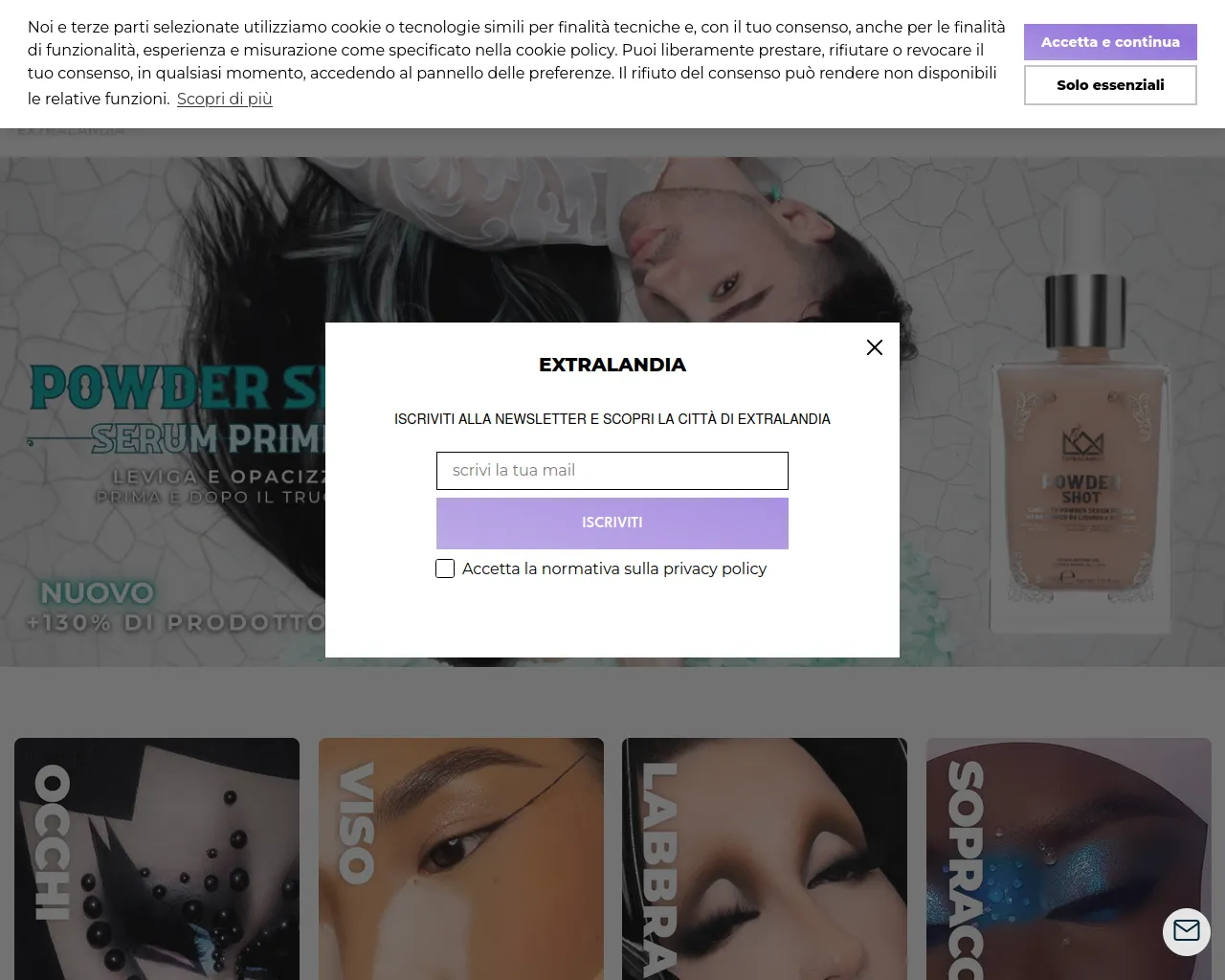Open the SOPRACCIGLIA category card

coord(1069,858)
